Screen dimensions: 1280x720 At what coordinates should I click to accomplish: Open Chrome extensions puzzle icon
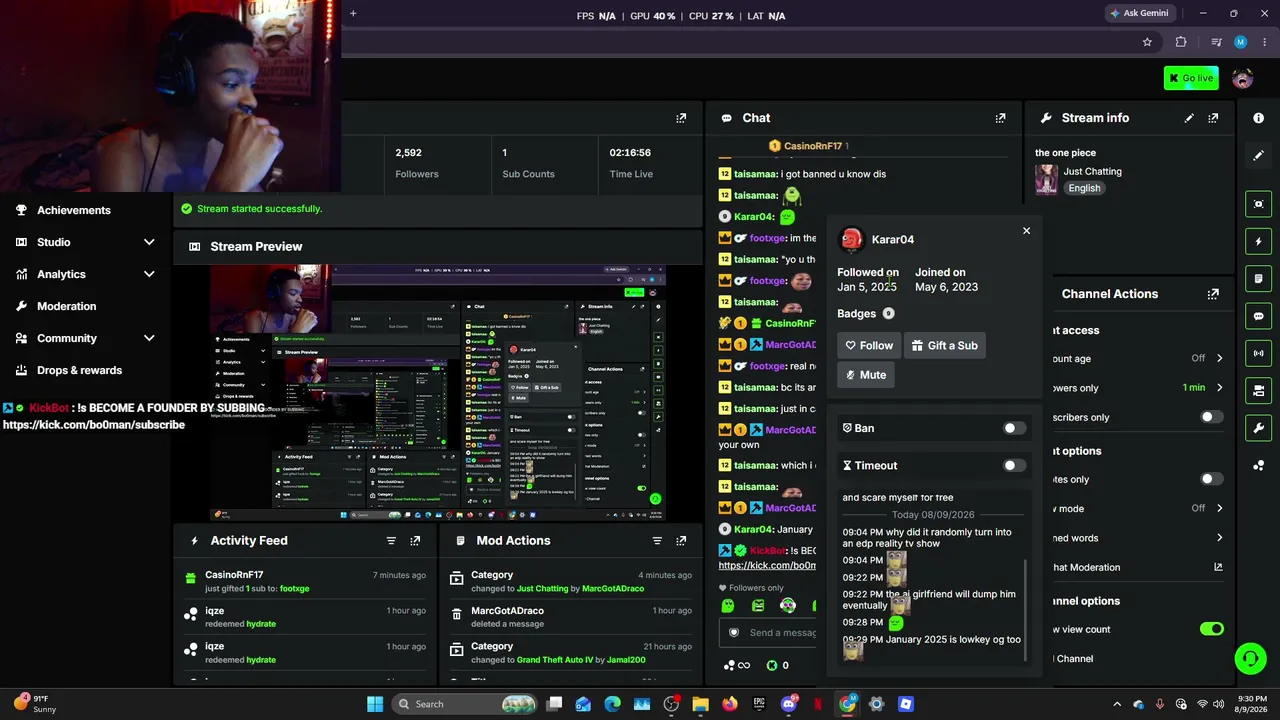(x=1181, y=42)
